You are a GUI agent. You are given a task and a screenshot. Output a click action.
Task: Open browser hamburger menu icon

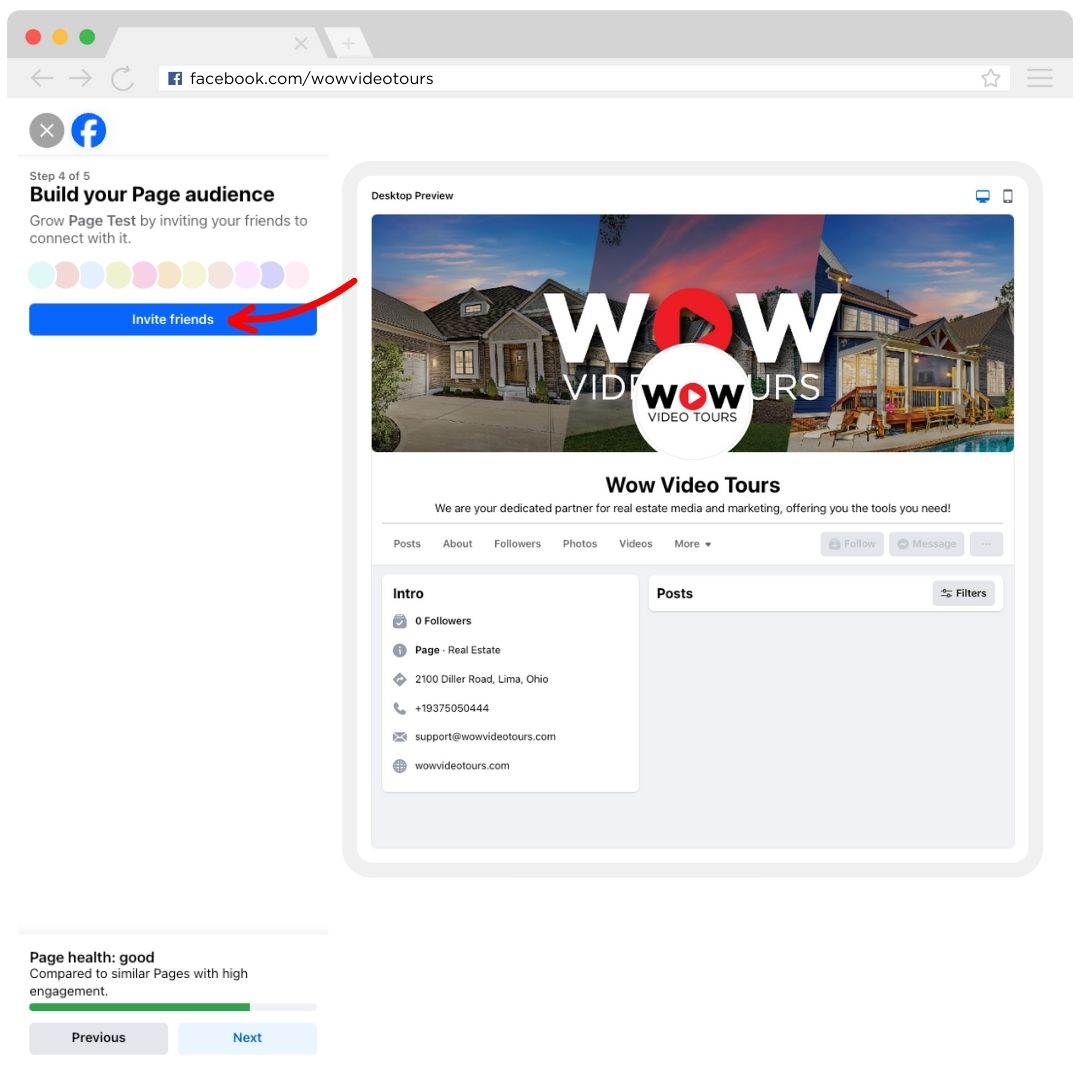(1039, 78)
